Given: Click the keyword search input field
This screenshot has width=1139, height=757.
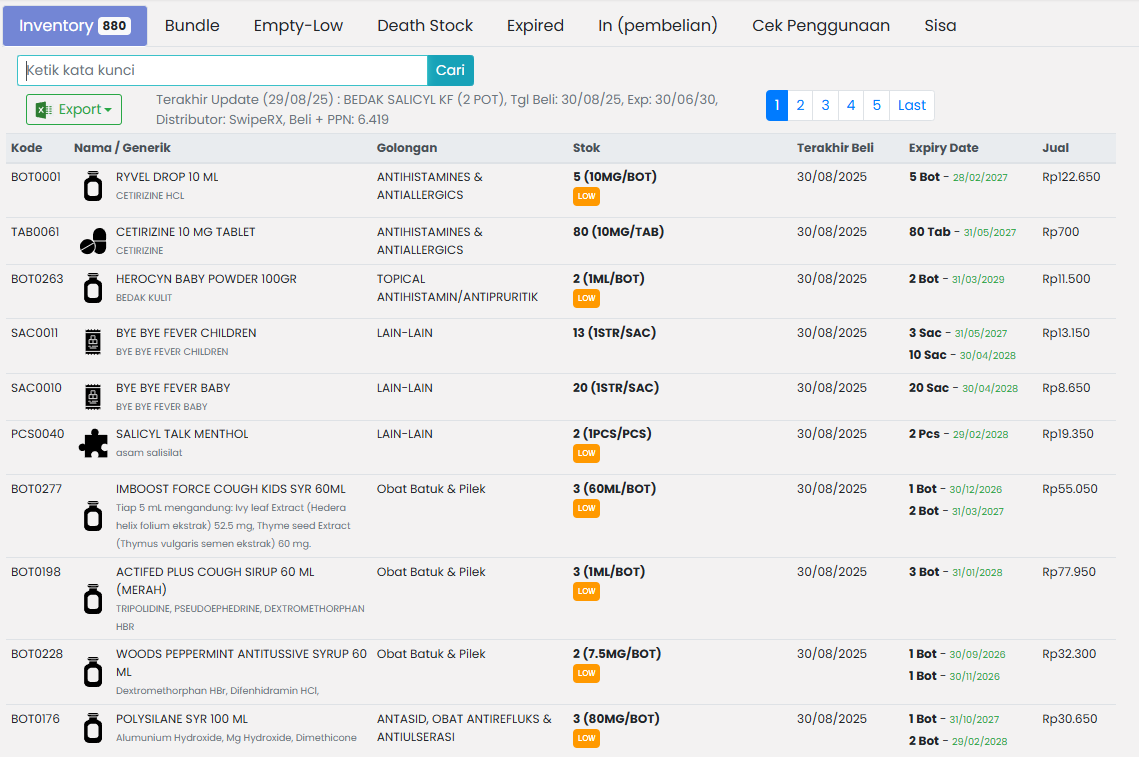Looking at the screenshot, I should pos(222,71).
